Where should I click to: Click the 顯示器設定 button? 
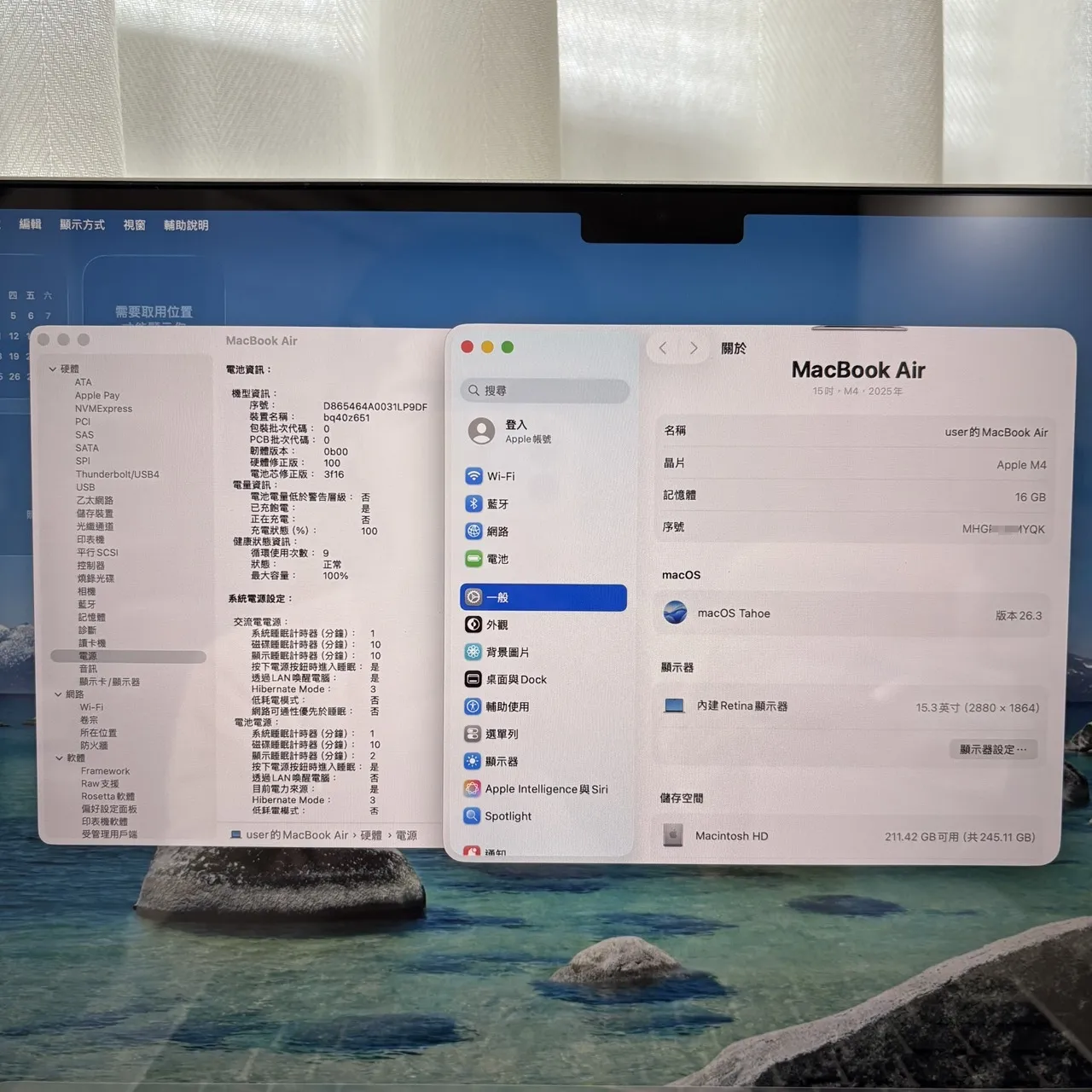click(993, 749)
